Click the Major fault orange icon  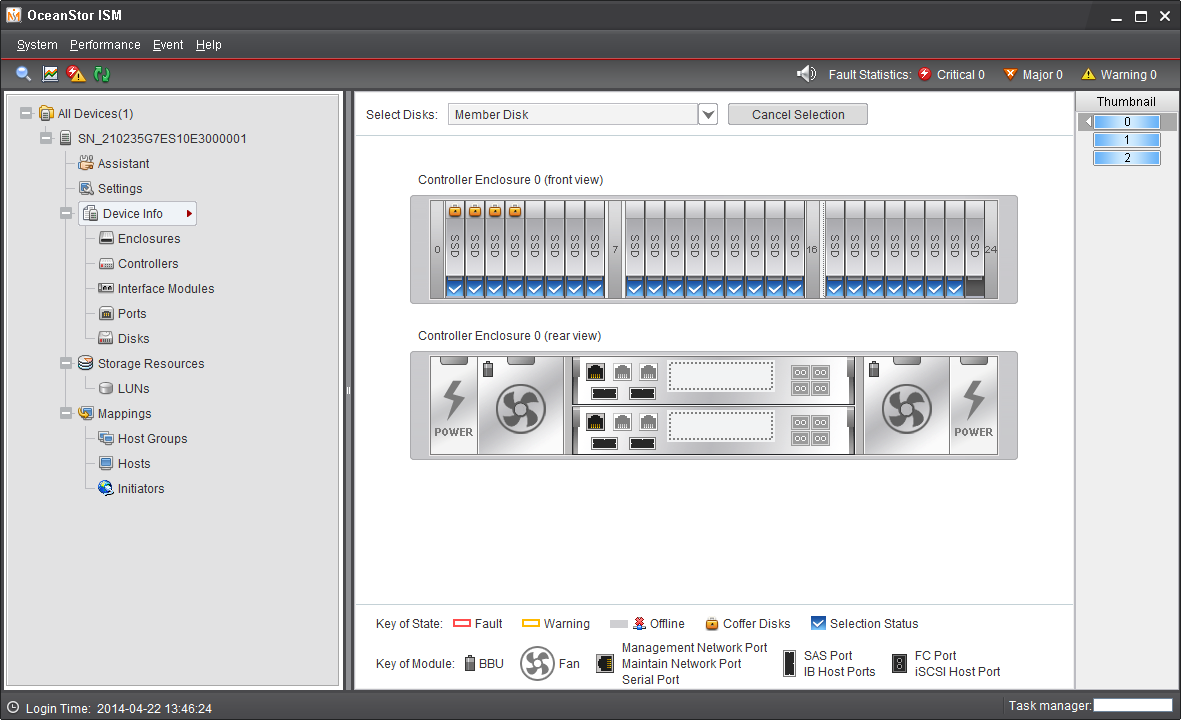(x=1010, y=74)
